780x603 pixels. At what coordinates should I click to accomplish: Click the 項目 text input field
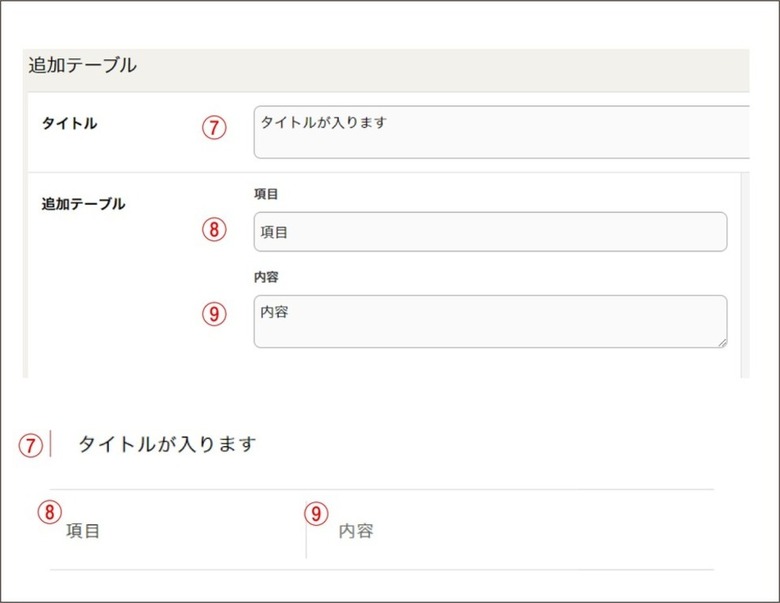(x=490, y=232)
